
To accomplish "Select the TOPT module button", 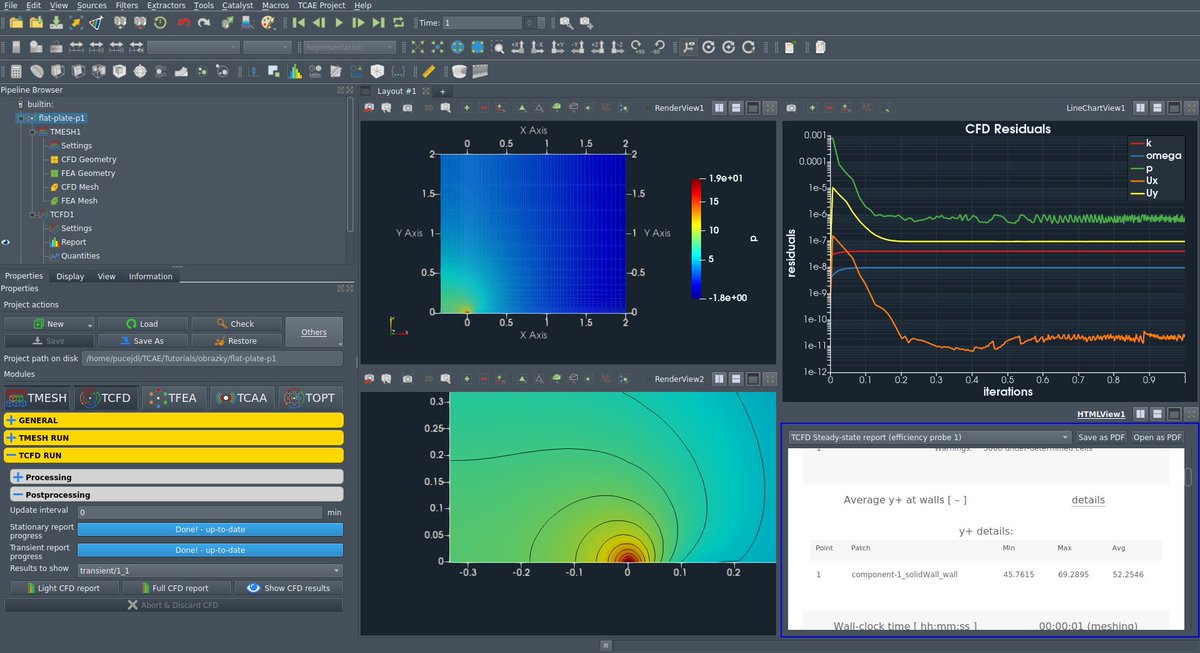I will point(310,397).
